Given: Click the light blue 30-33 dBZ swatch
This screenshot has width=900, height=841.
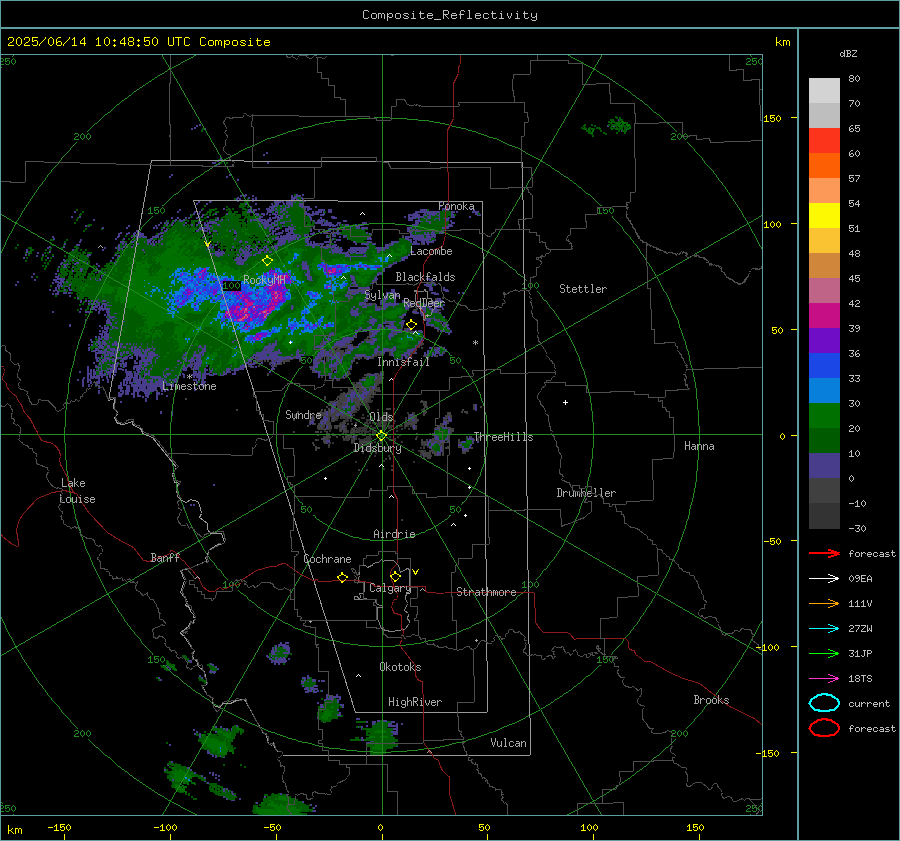Looking at the screenshot, I should (824, 390).
